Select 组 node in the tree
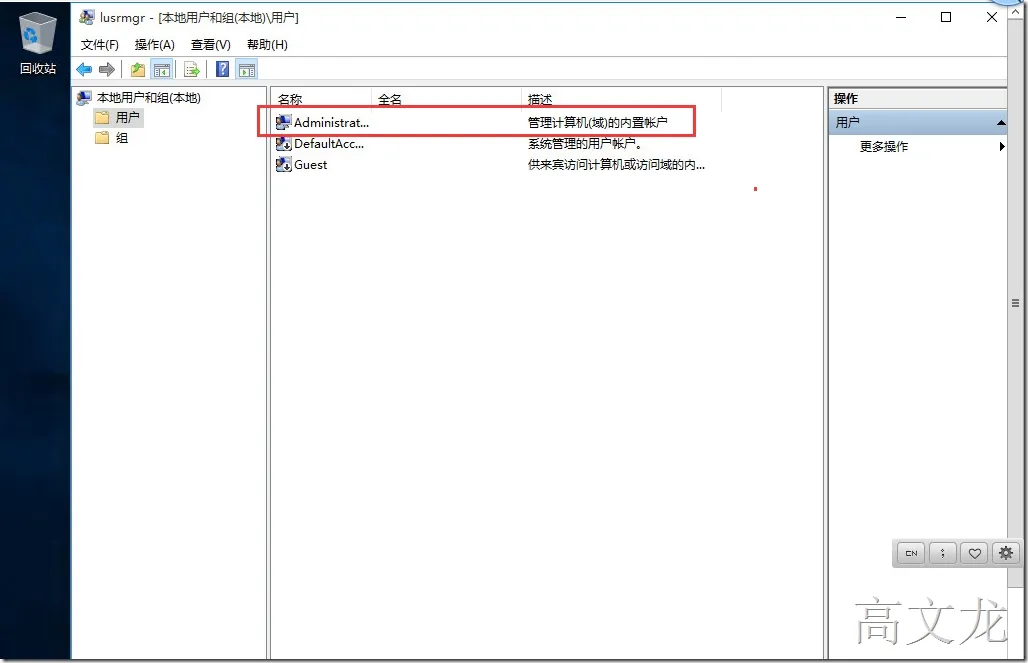The image size is (1028, 663). [x=122, y=138]
